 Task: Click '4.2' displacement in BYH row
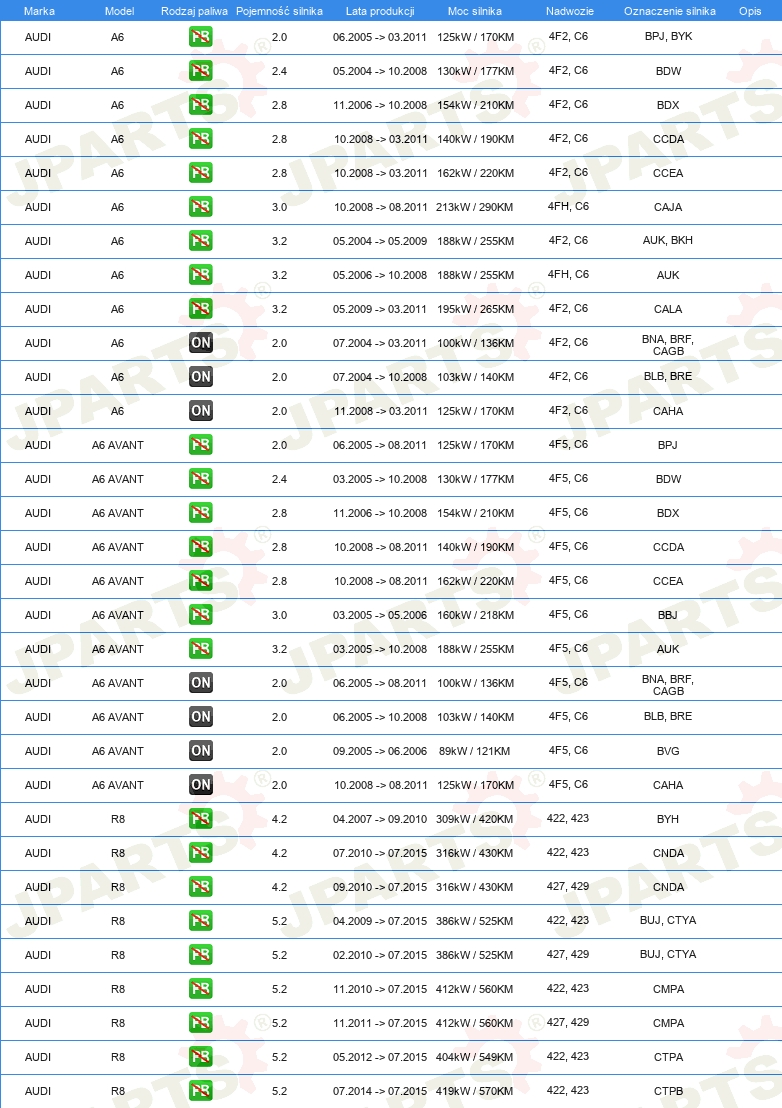280,819
